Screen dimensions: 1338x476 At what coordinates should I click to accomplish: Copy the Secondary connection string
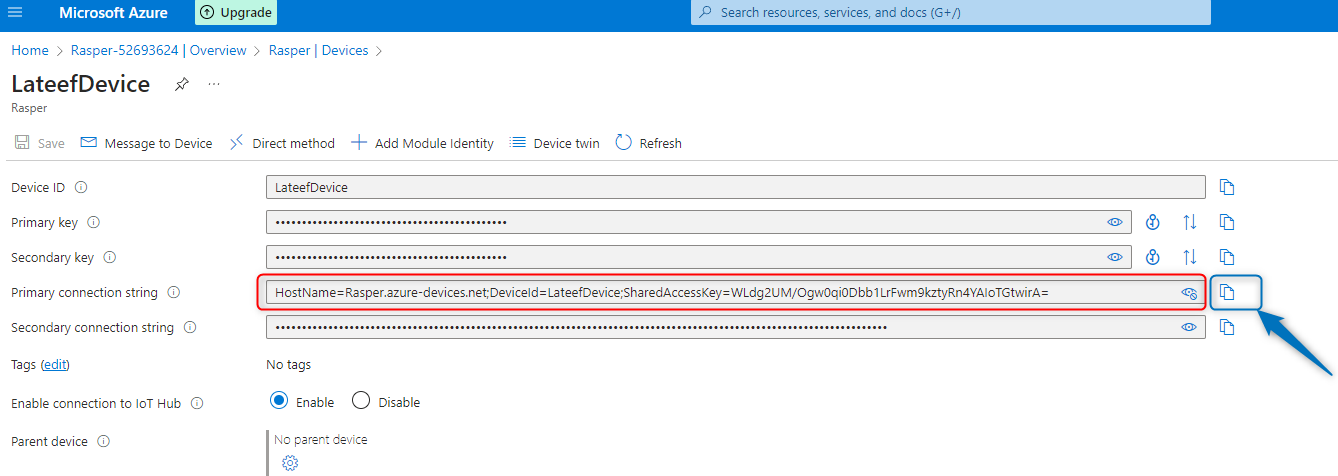point(1227,327)
